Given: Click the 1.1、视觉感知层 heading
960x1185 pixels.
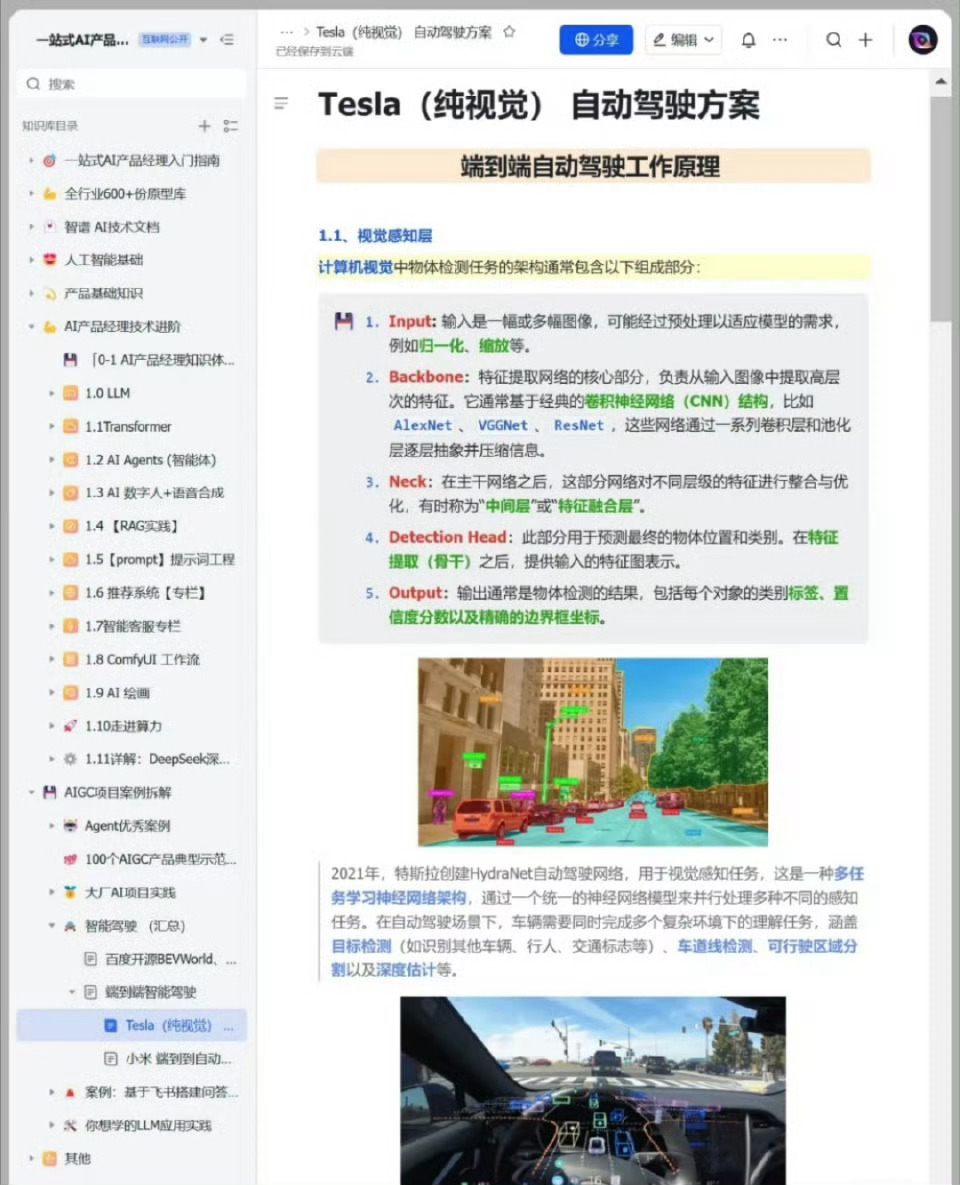Looking at the screenshot, I should coord(375,236).
